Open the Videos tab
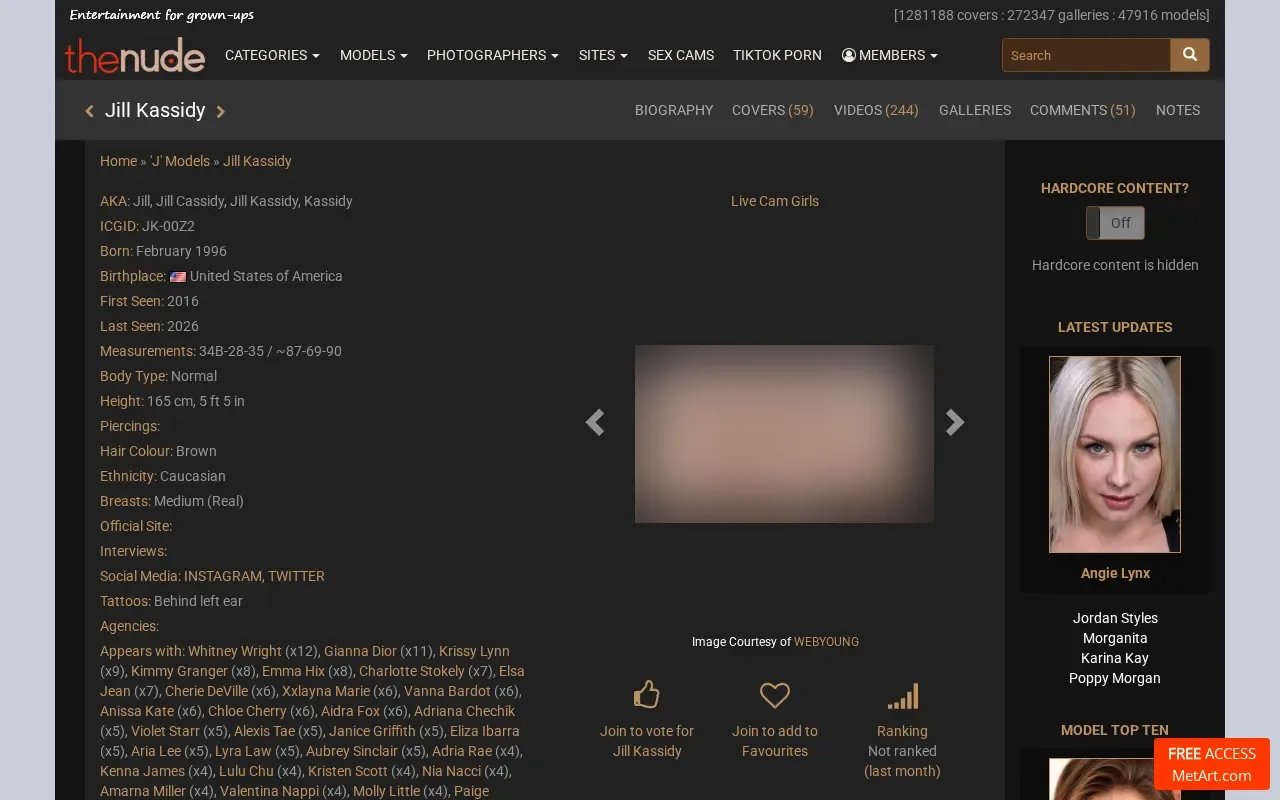 tap(876, 110)
